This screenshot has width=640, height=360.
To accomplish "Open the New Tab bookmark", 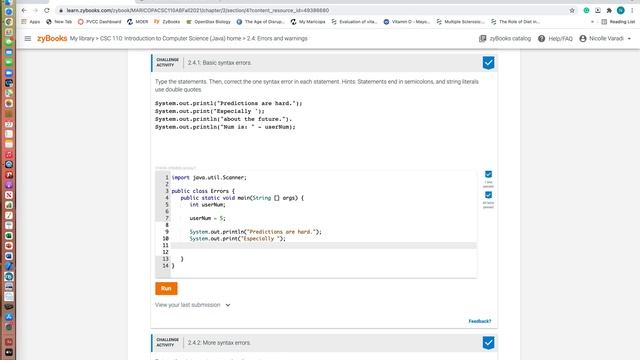I will click(x=59, y=22).
